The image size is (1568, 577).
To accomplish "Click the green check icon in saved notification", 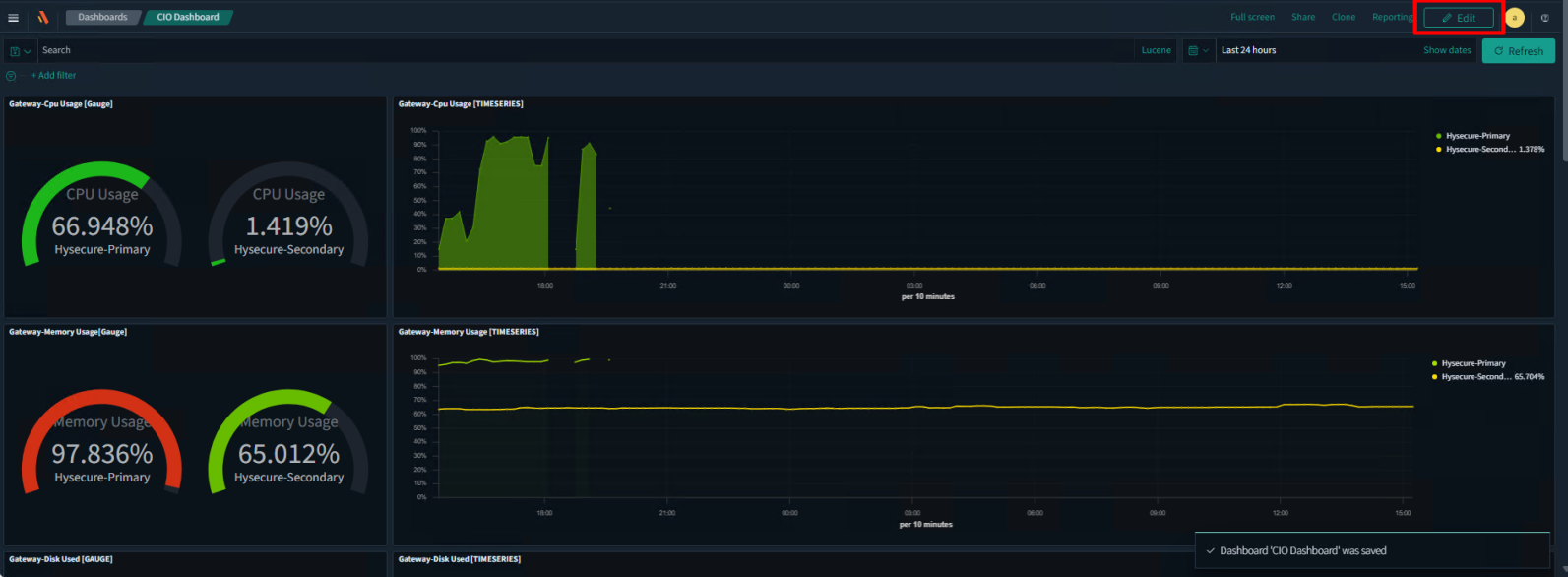I will pos(1210,551).
